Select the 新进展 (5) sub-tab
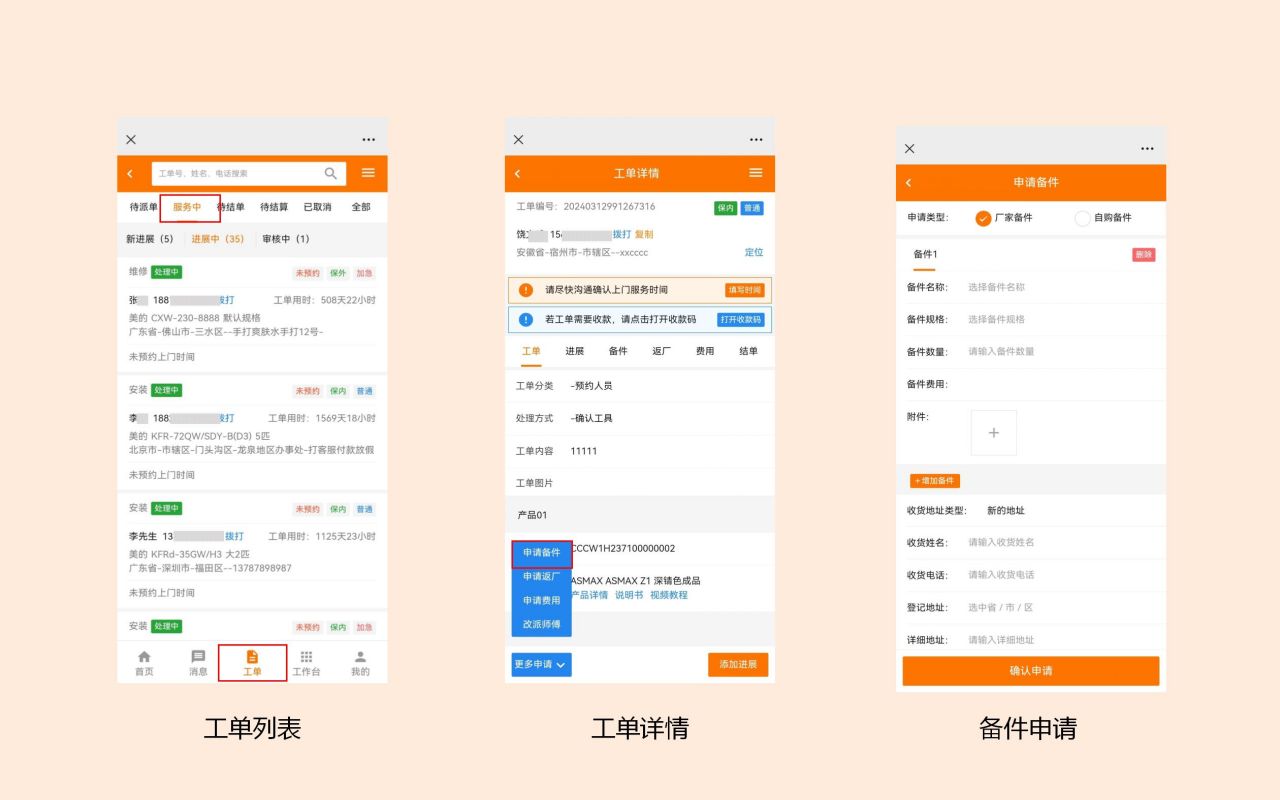 click(x=150, y=239)
